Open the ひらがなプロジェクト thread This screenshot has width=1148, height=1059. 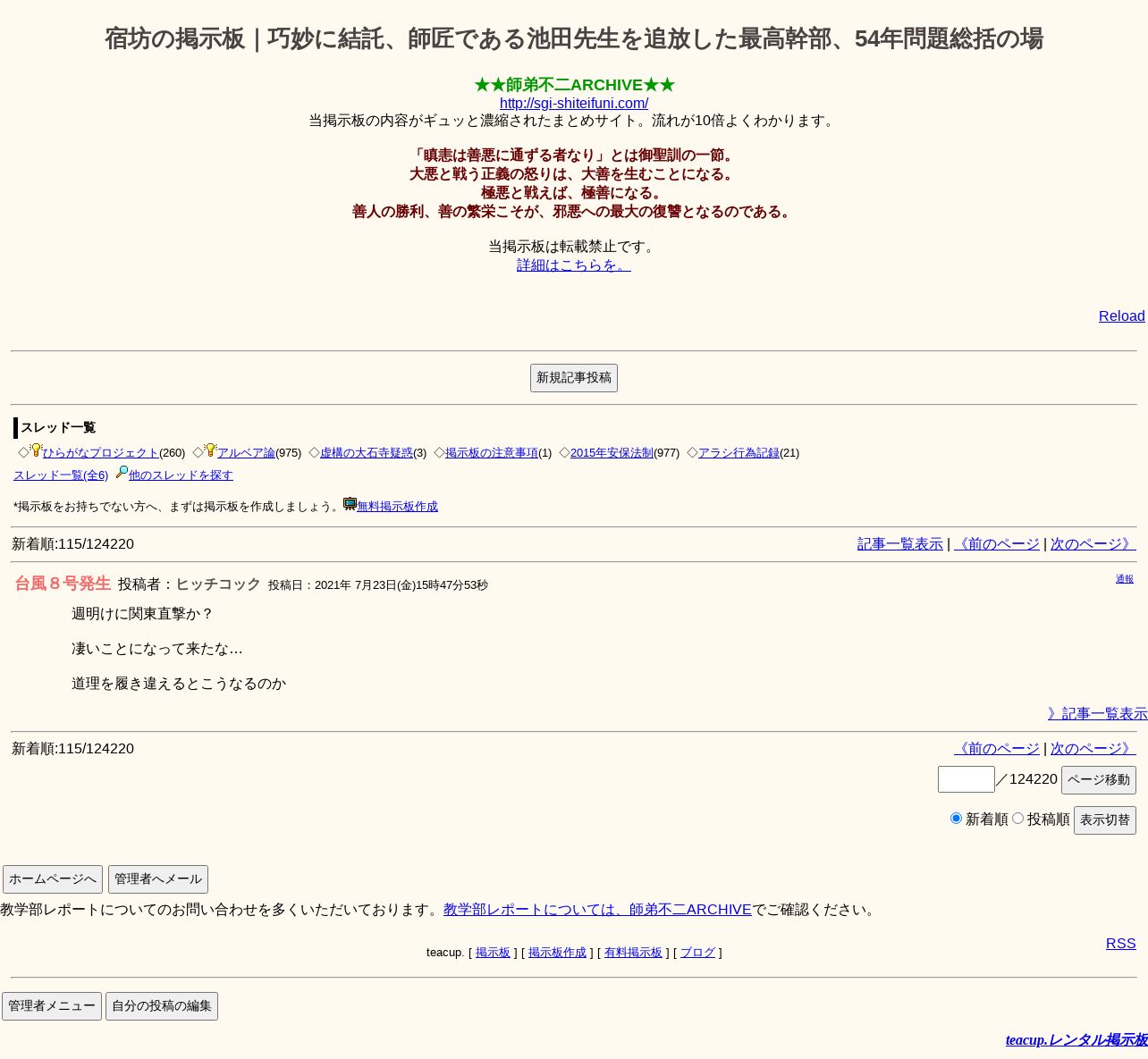pyautogui.click(x=101, y=453)
